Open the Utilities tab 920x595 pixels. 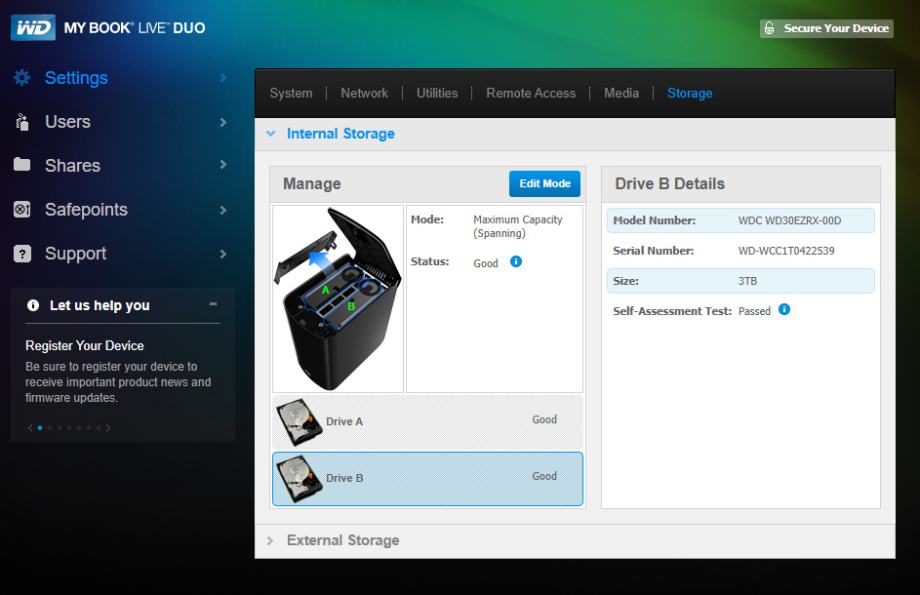coord(437,93)
